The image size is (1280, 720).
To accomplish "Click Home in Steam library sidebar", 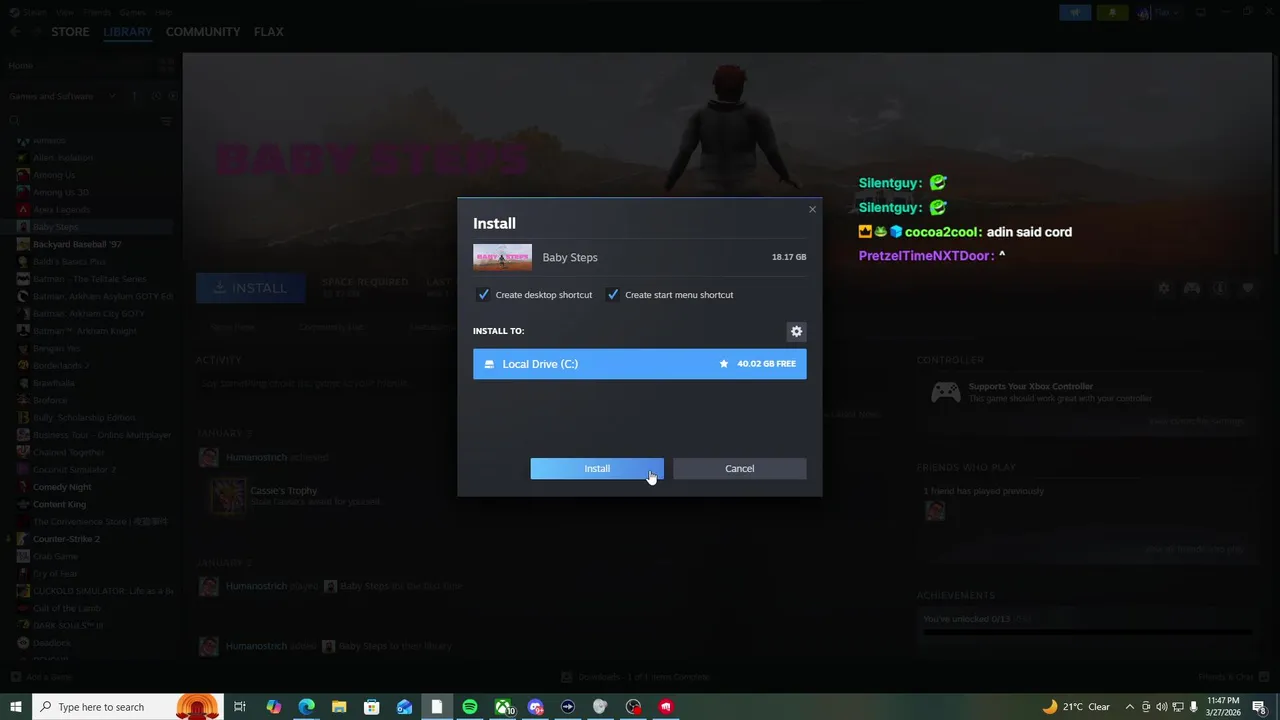I will click(x=21, y=66).
